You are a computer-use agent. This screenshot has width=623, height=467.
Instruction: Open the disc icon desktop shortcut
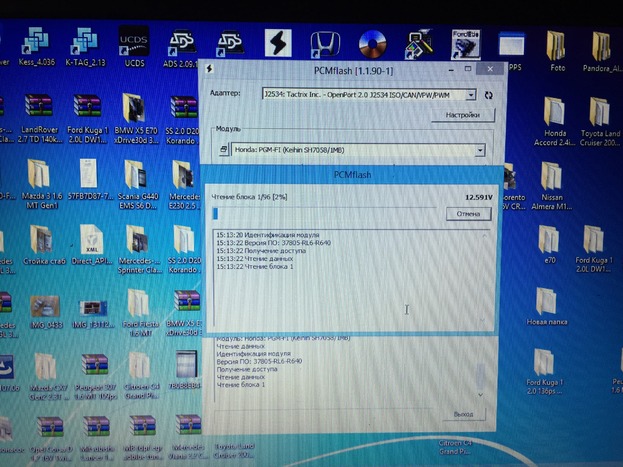pyautogui.click(x=372, y=43)
